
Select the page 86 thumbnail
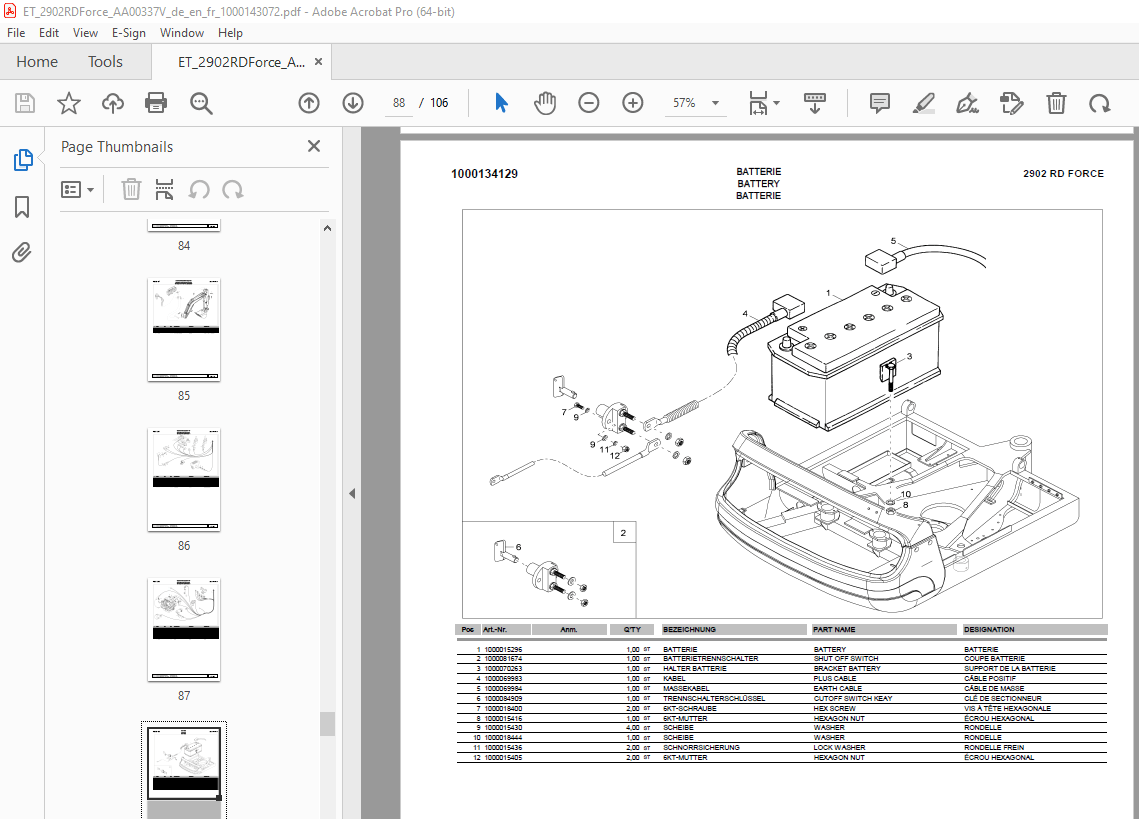click(183, 480)
